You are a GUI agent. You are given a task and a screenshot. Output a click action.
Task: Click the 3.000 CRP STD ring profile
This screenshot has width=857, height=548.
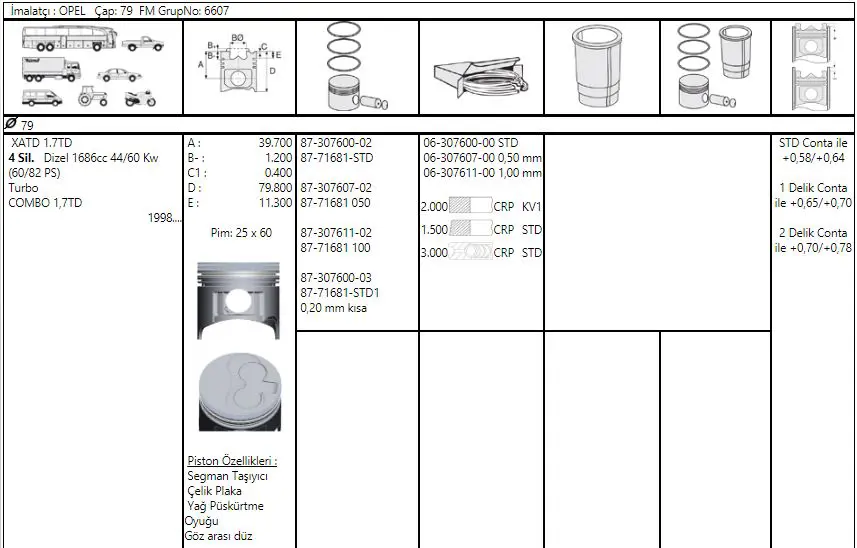(x=481, y=253)
